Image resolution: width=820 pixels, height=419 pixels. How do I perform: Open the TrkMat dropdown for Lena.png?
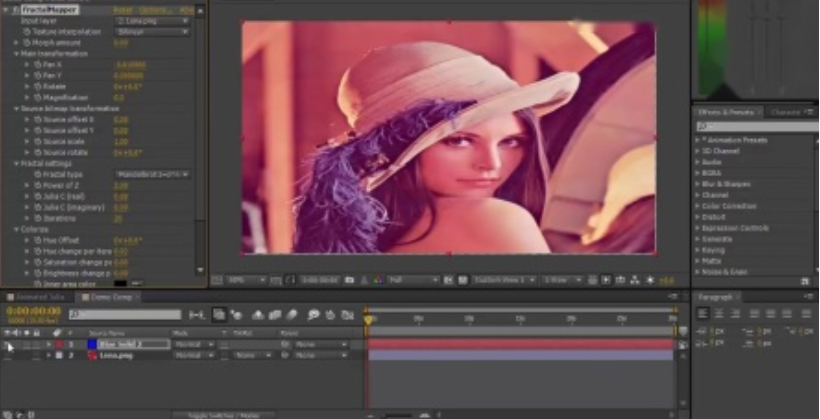253,355
